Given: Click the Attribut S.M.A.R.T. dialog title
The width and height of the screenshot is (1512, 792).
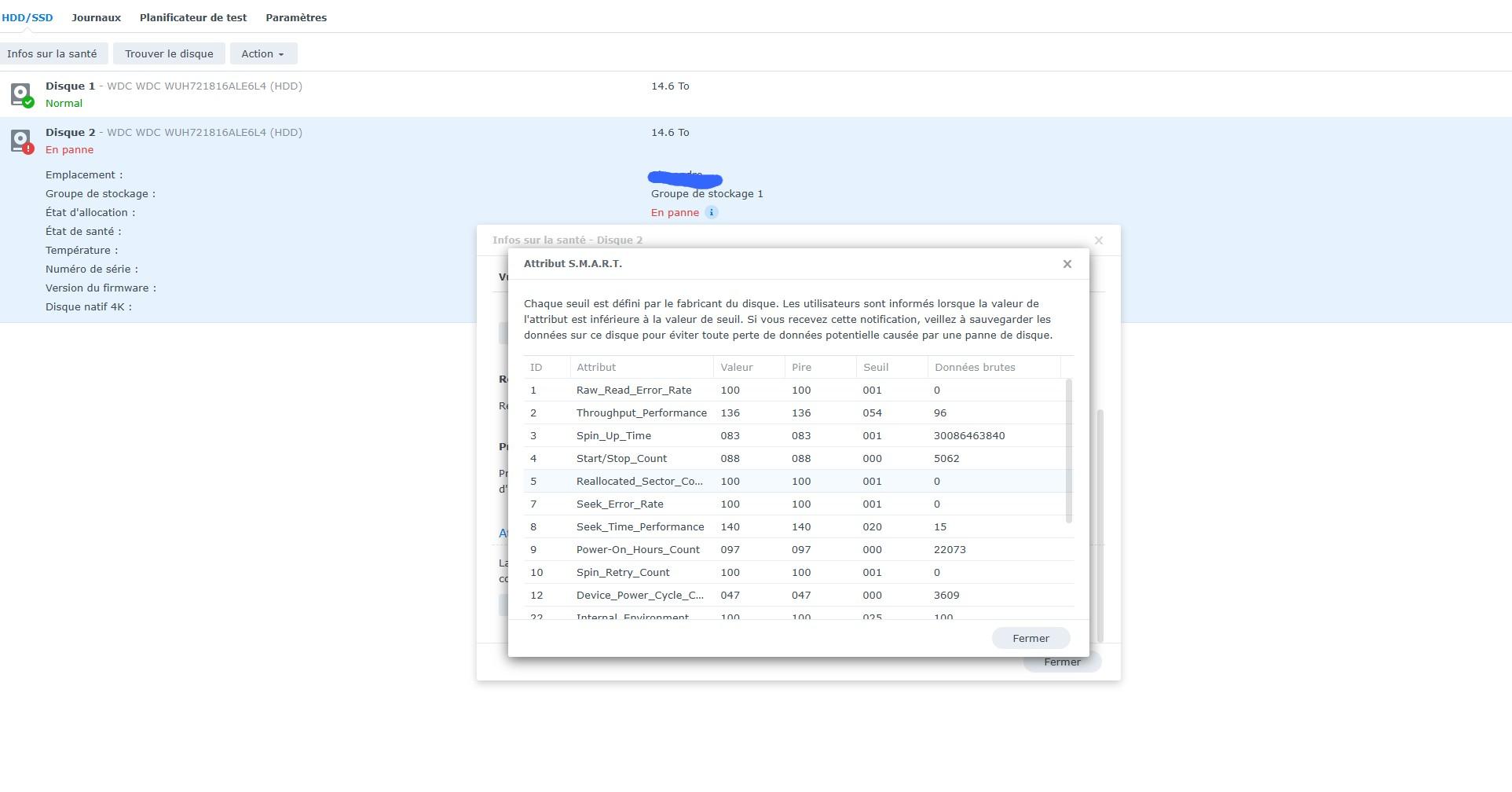Looking at the screenshot, I should [x=573, y=263].
